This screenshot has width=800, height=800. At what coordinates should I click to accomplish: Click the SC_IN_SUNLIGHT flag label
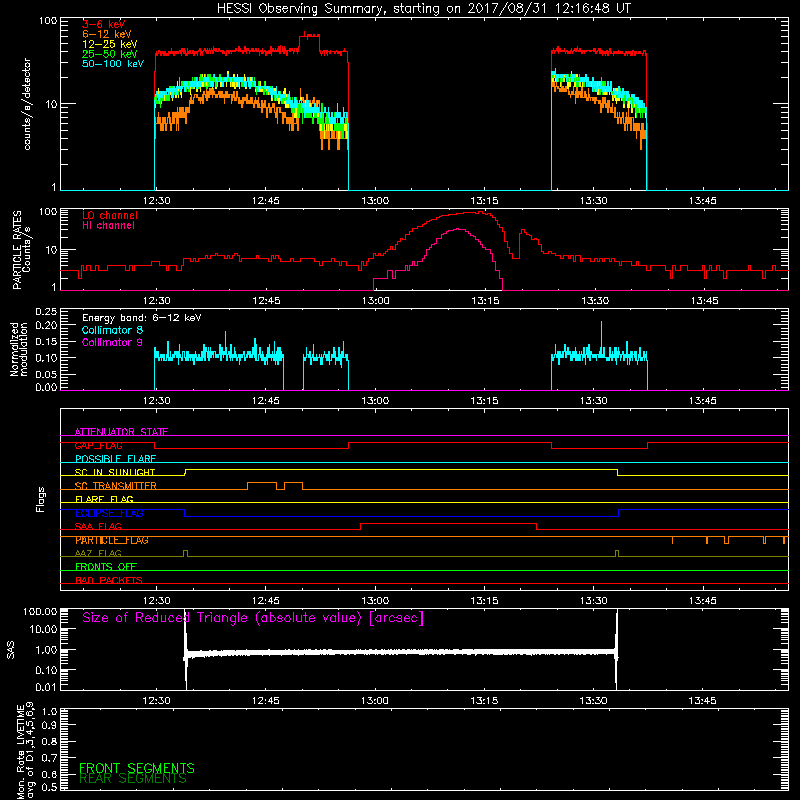coord(115,472)
